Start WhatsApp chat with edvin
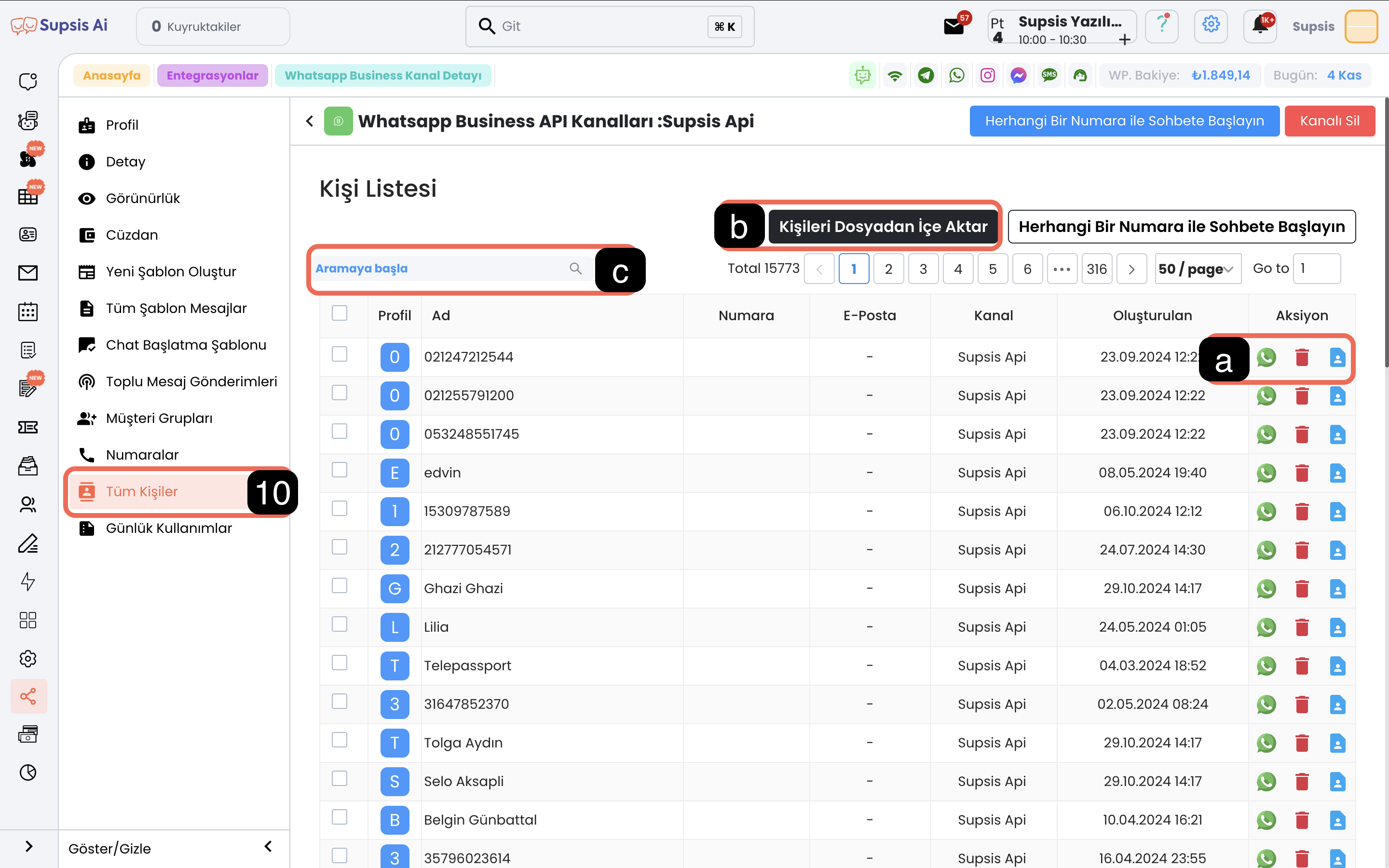This screenshot has height=868, width=1389. point(1266,473)
